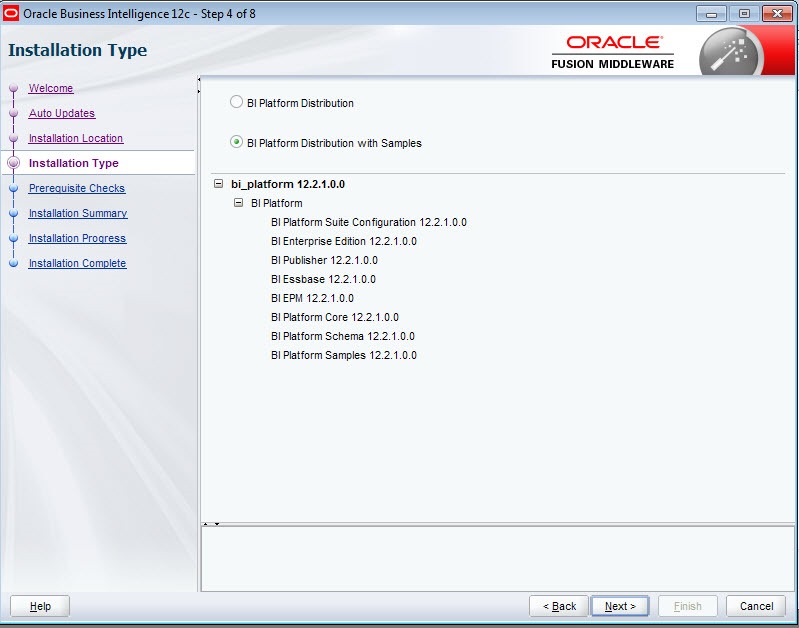Go to the Welcome step
The height and width of the screenshot is (628, 799).
[51, 88]
